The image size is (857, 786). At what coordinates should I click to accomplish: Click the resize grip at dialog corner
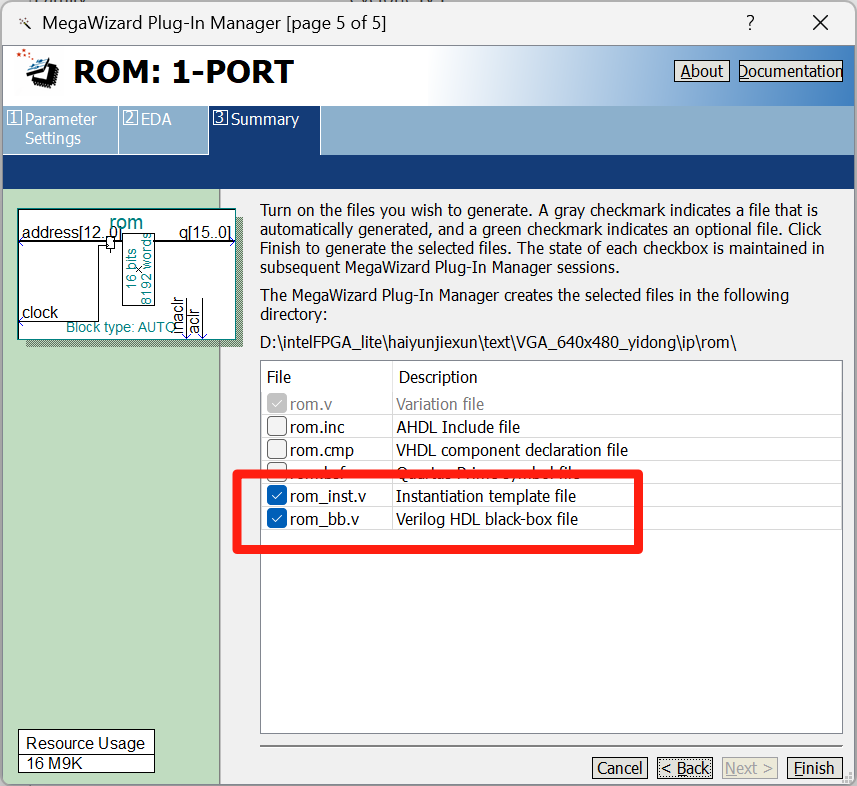click(x=850, y=779)
